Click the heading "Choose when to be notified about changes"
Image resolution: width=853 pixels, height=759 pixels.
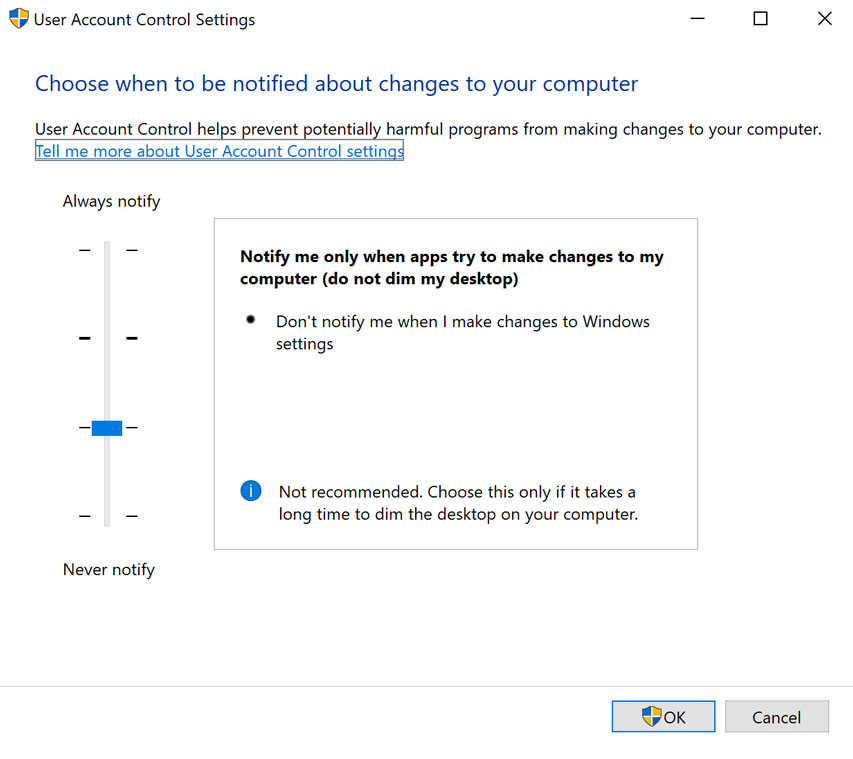coord(336,84)
